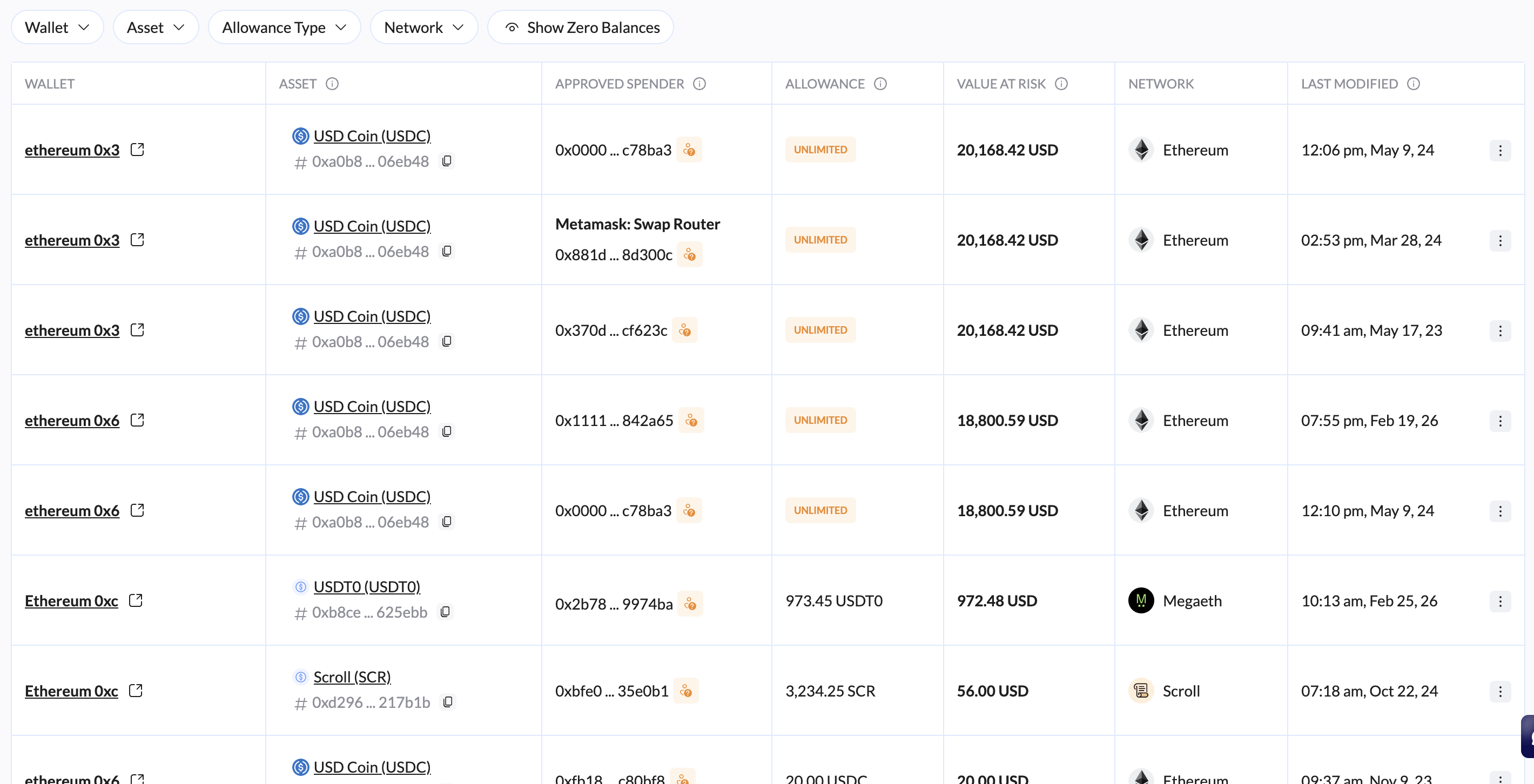Click the VALUE AT RISK info icon
This screenshot has width=1534, height=784.
coord(1061,84)
